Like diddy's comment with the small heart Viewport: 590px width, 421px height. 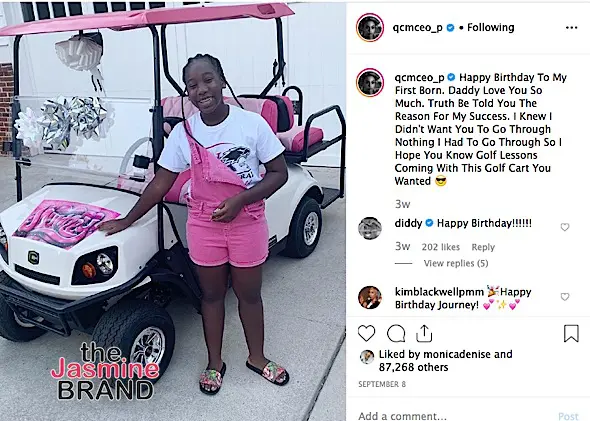click(565, 227)
